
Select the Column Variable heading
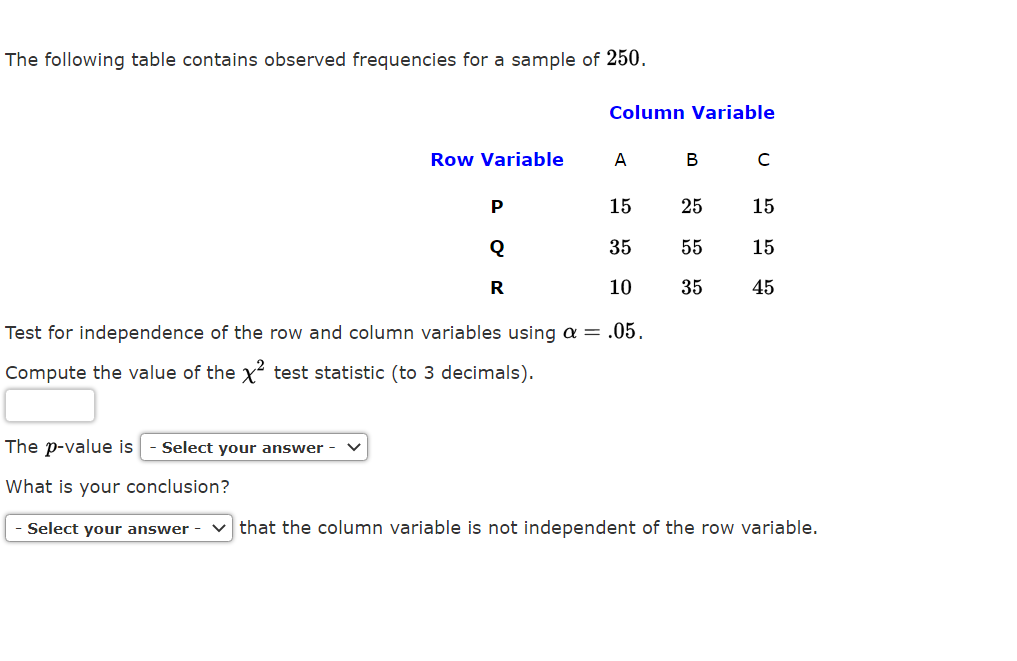point(691,112)
